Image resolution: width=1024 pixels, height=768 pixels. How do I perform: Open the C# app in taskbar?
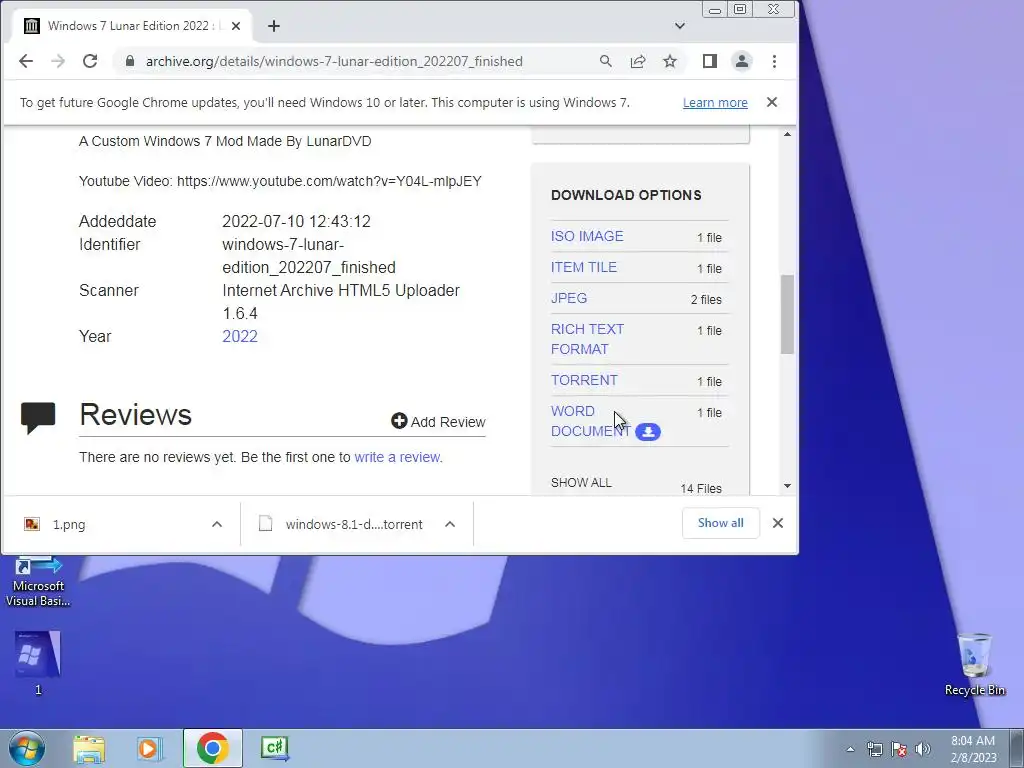(274, 748)
